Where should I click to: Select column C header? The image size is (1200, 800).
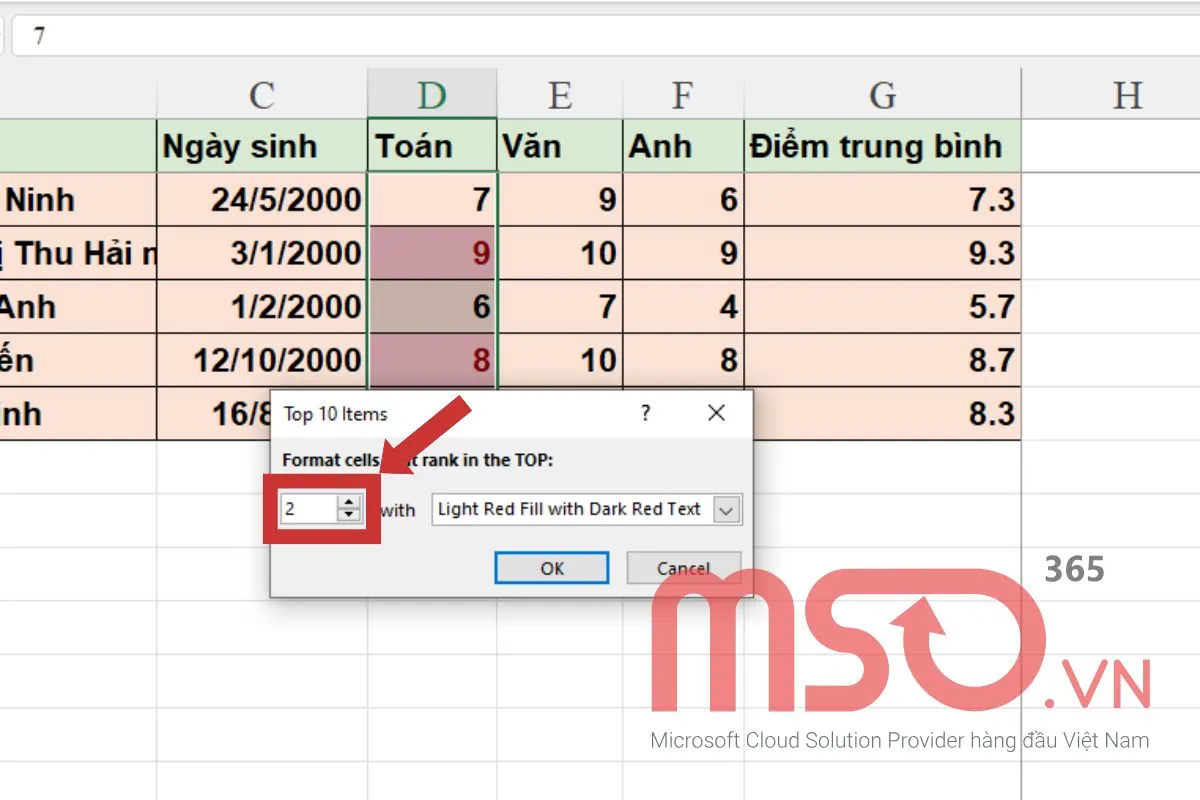[x=261, y=95]
